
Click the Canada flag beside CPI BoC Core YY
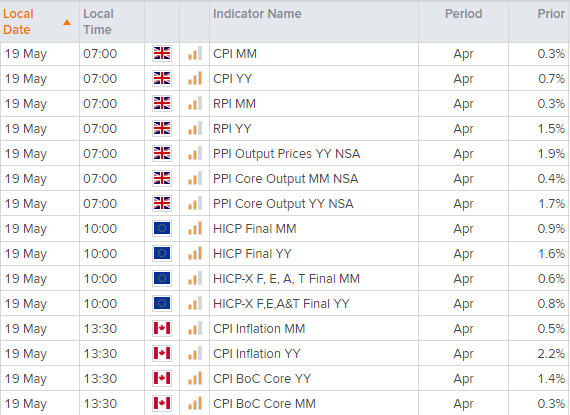pos(162,378)
